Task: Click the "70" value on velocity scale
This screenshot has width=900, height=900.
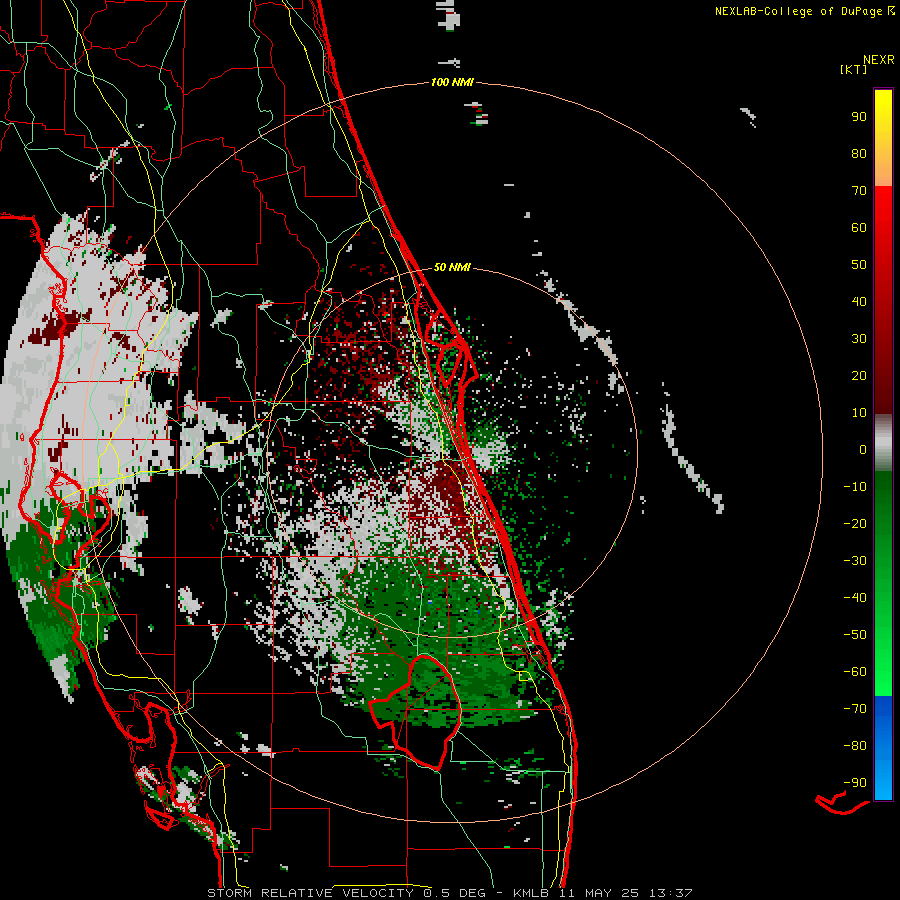Action: 859,191
